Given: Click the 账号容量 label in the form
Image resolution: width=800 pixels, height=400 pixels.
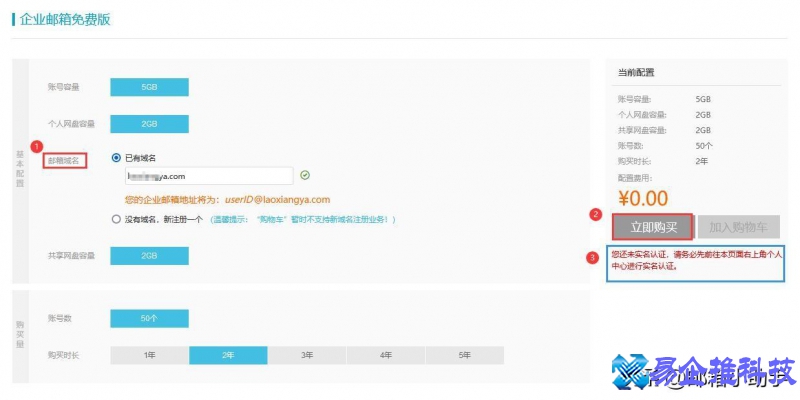Looking at the screenshot, I should click(63, 87).
